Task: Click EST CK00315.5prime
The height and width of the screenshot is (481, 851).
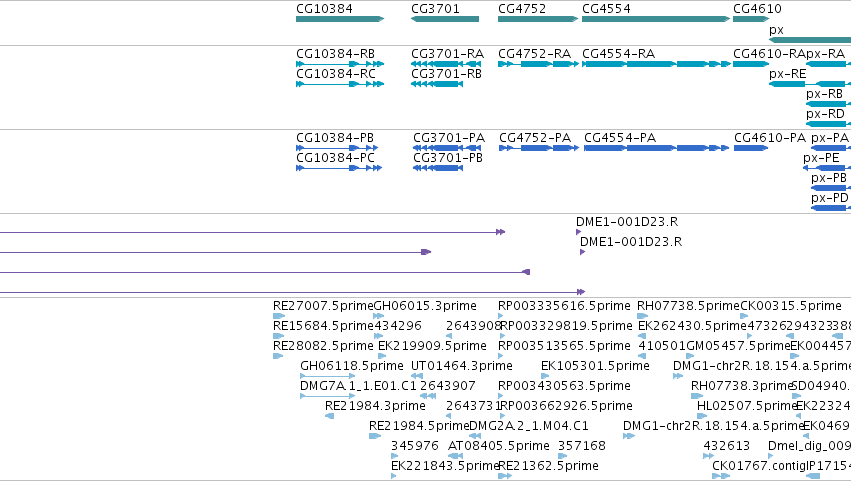Action: tap(791, 306)
